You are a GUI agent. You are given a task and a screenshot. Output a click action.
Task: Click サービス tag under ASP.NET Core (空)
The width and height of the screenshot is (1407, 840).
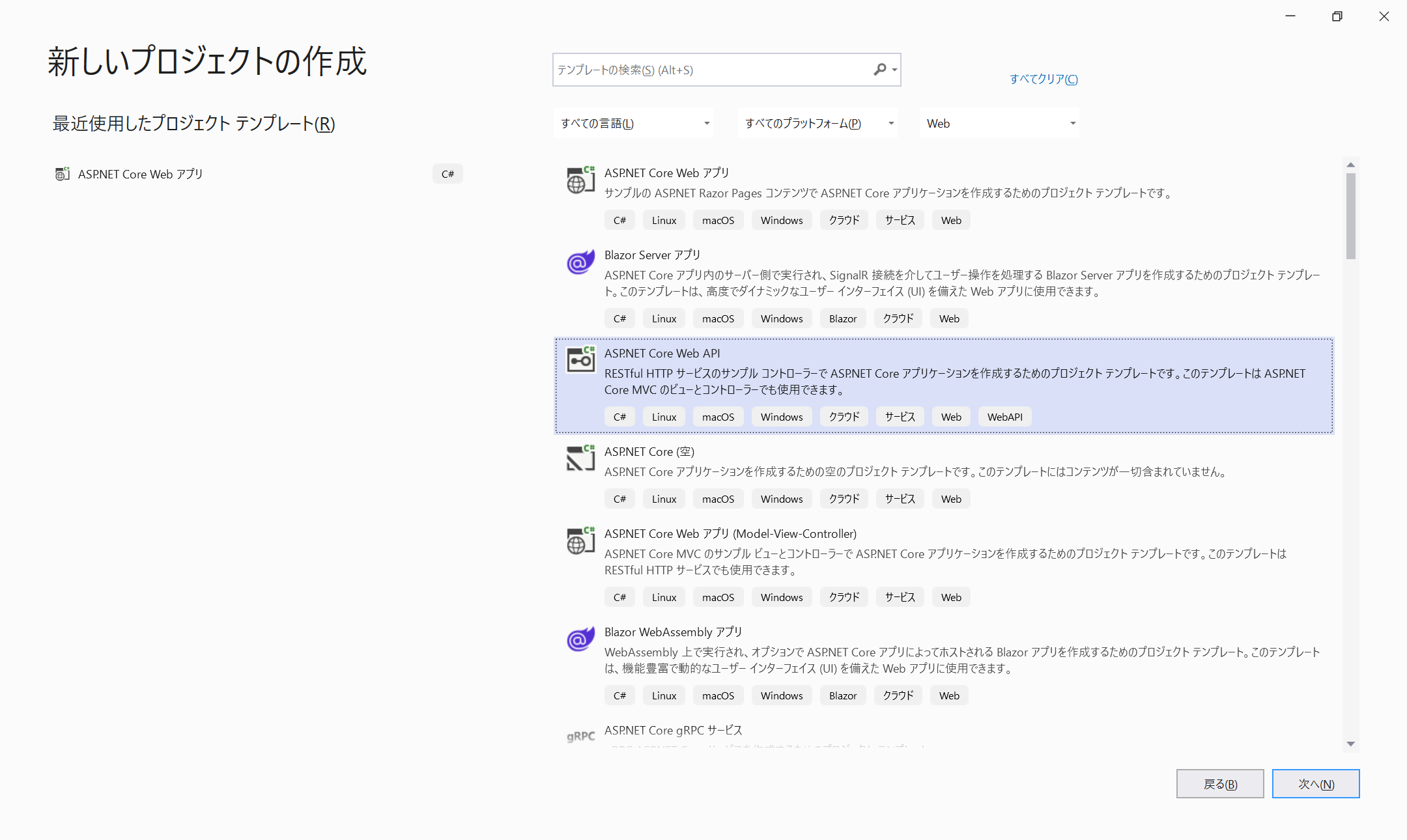900,499
